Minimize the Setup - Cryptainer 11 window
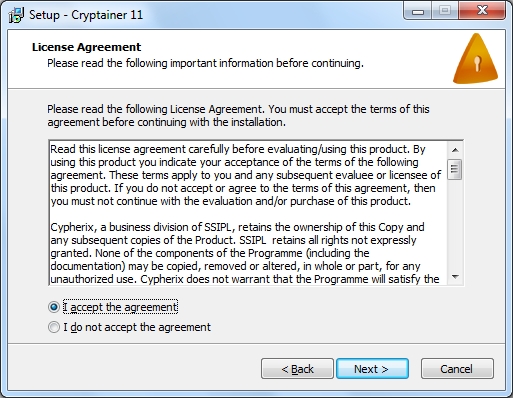Screen dimensions: 513x398 coord(418,11)
